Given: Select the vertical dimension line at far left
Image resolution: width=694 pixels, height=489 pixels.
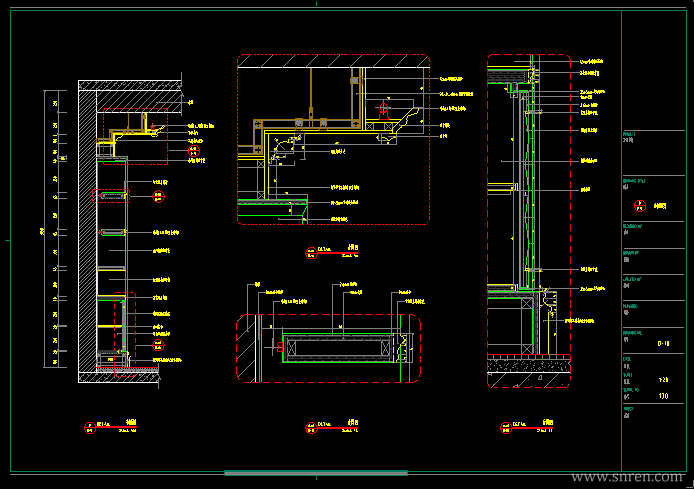Looking at the screenshot, I should pyautogui.click(x=44, y=229).
